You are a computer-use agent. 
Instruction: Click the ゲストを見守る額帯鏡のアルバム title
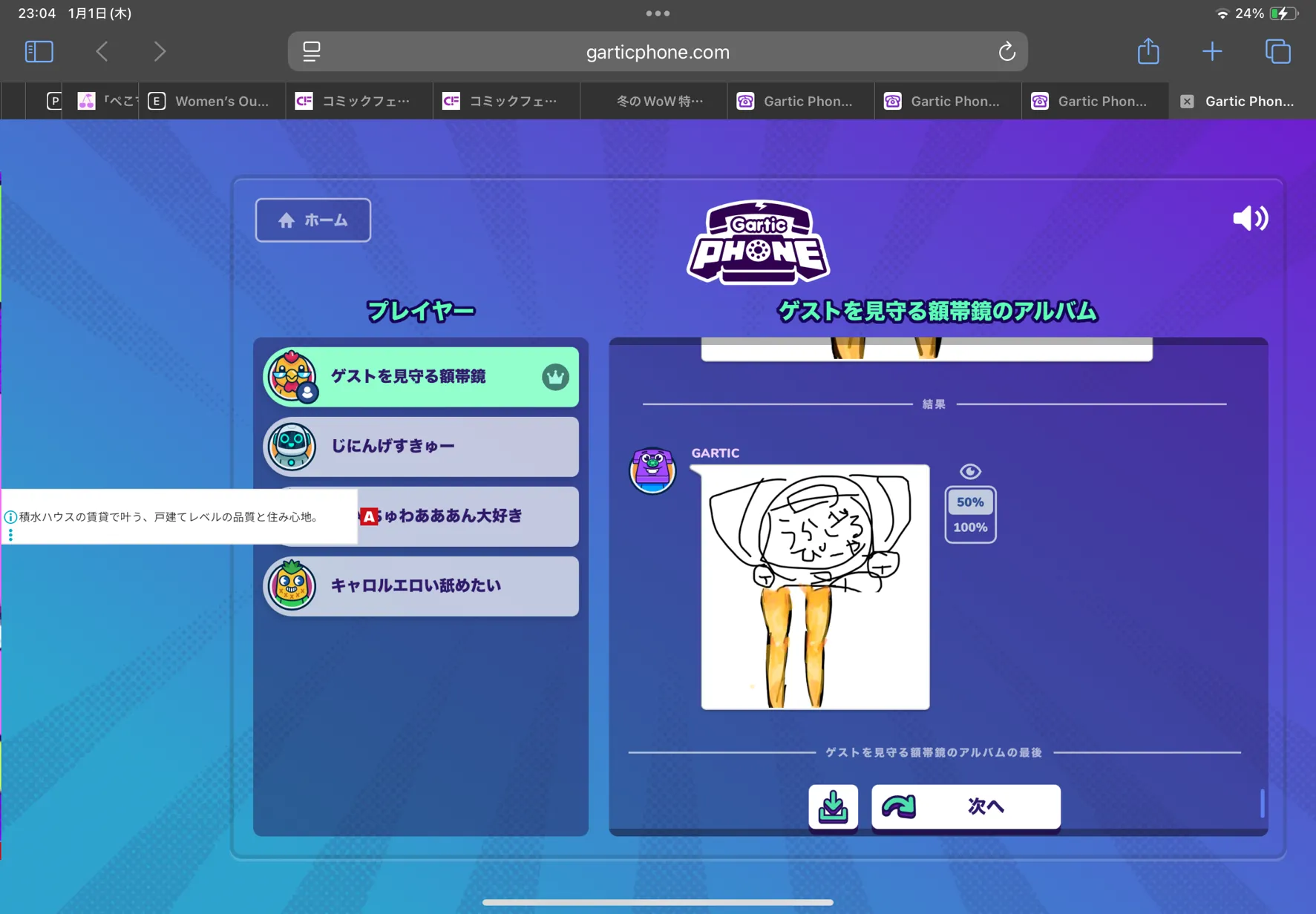[x=937, y=311]
